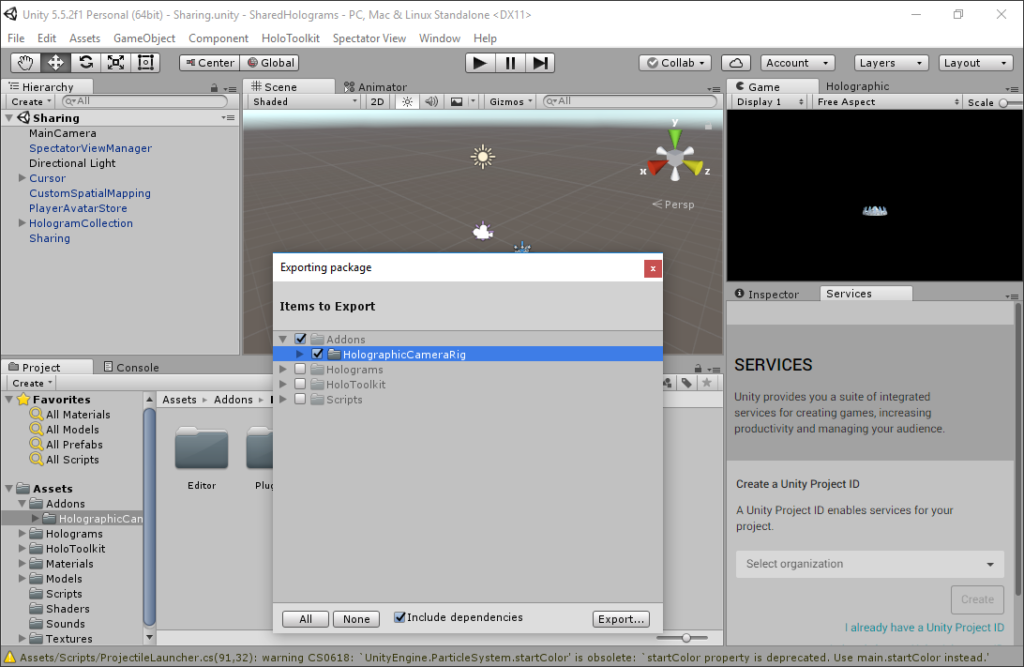Click the scene effects image icon
1024x667 pixels.
456,102
